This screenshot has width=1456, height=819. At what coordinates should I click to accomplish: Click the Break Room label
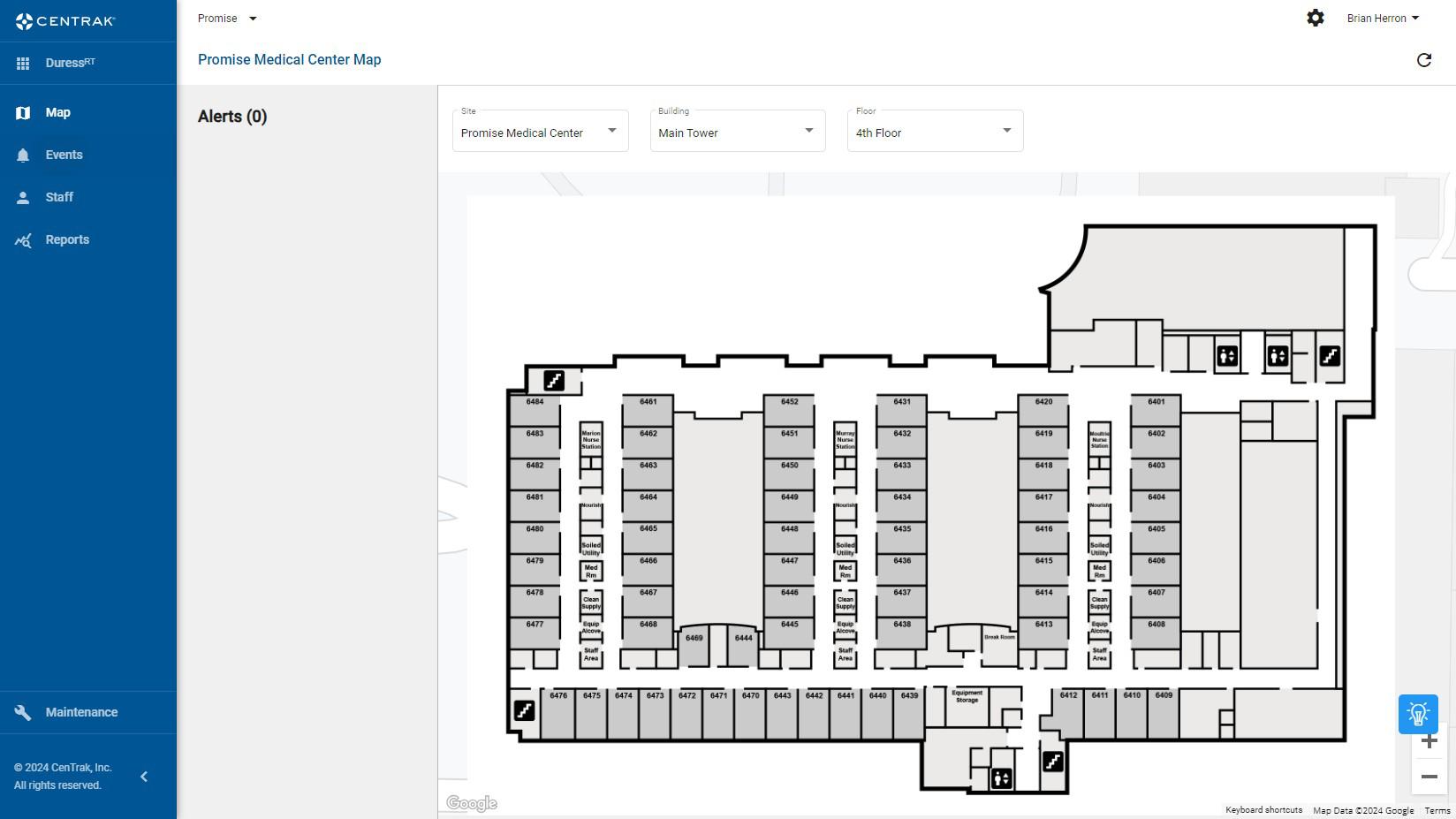999,637
